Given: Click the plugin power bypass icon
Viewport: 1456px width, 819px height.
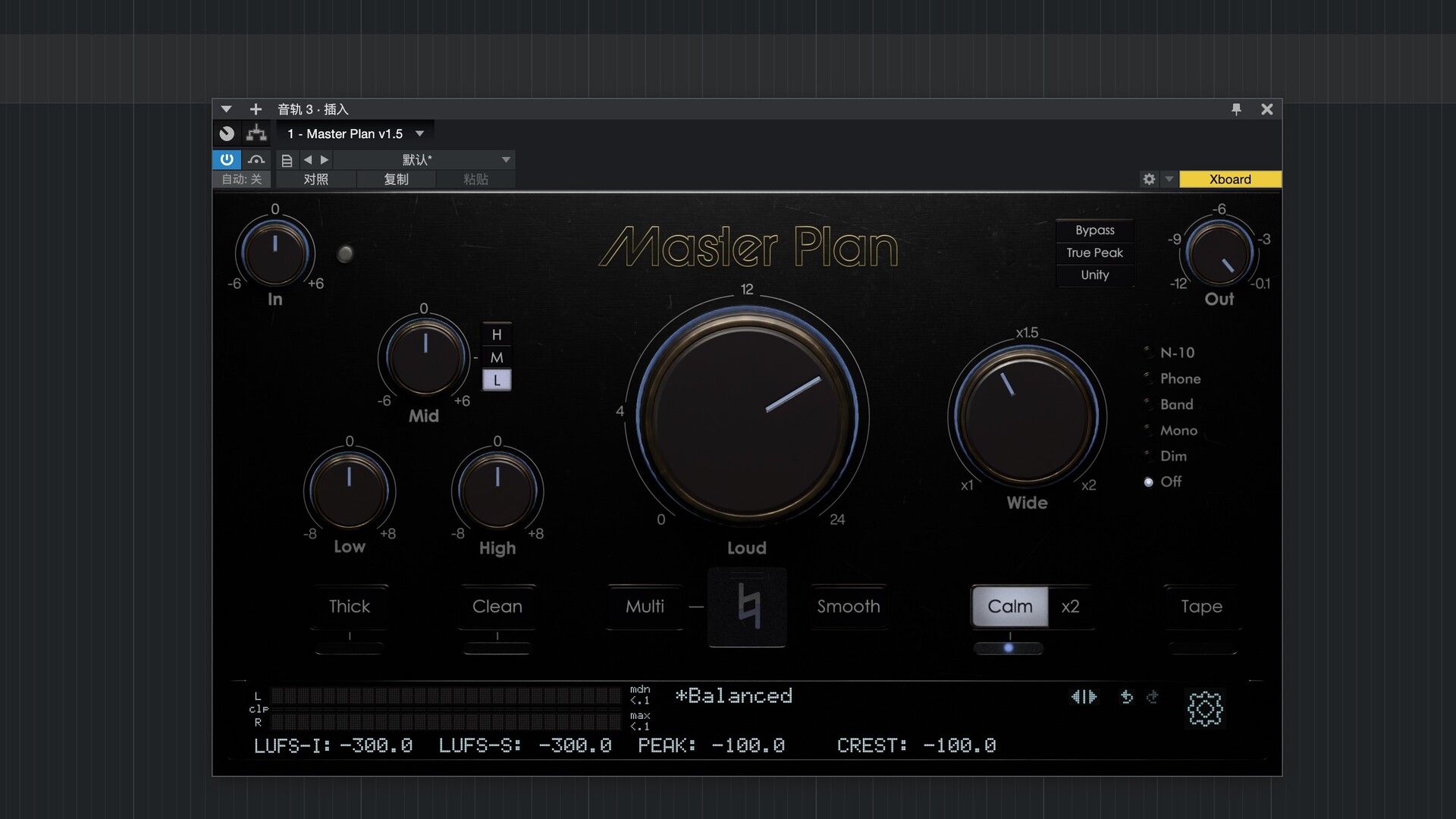Looking at the screenshot, I should [227, 159].
